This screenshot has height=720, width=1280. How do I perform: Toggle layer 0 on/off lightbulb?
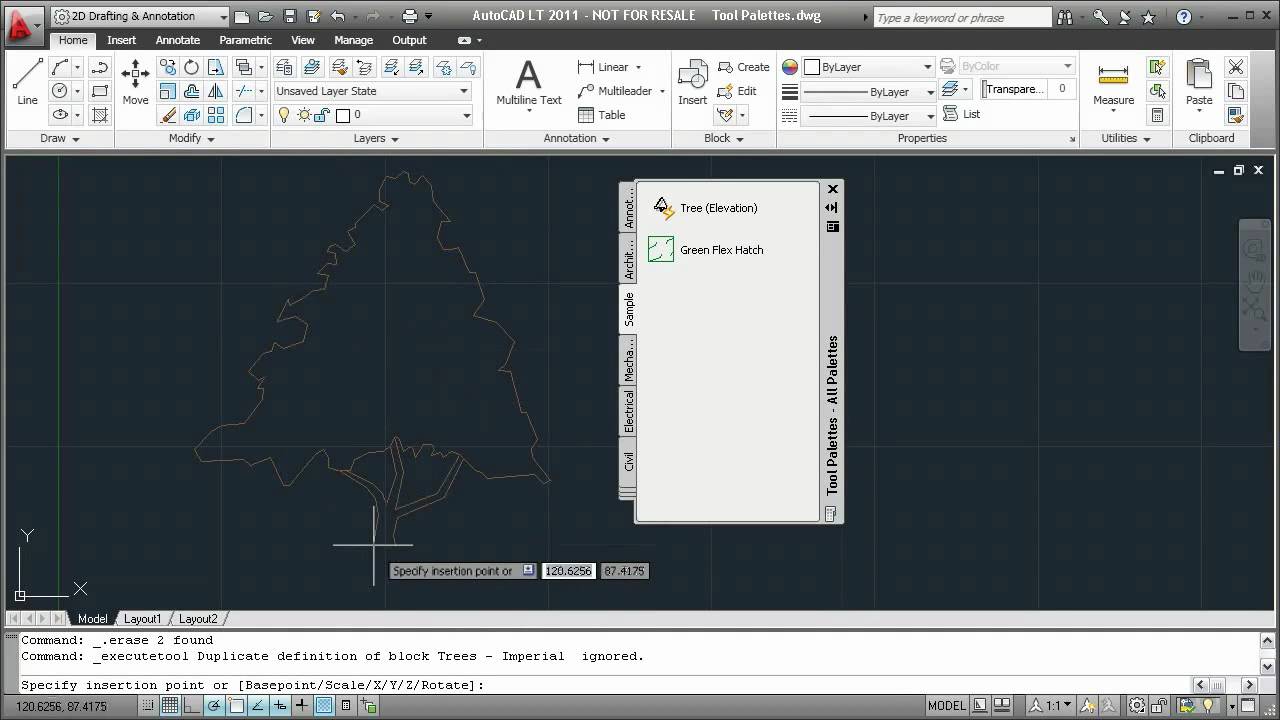click(x=284, y=115)
